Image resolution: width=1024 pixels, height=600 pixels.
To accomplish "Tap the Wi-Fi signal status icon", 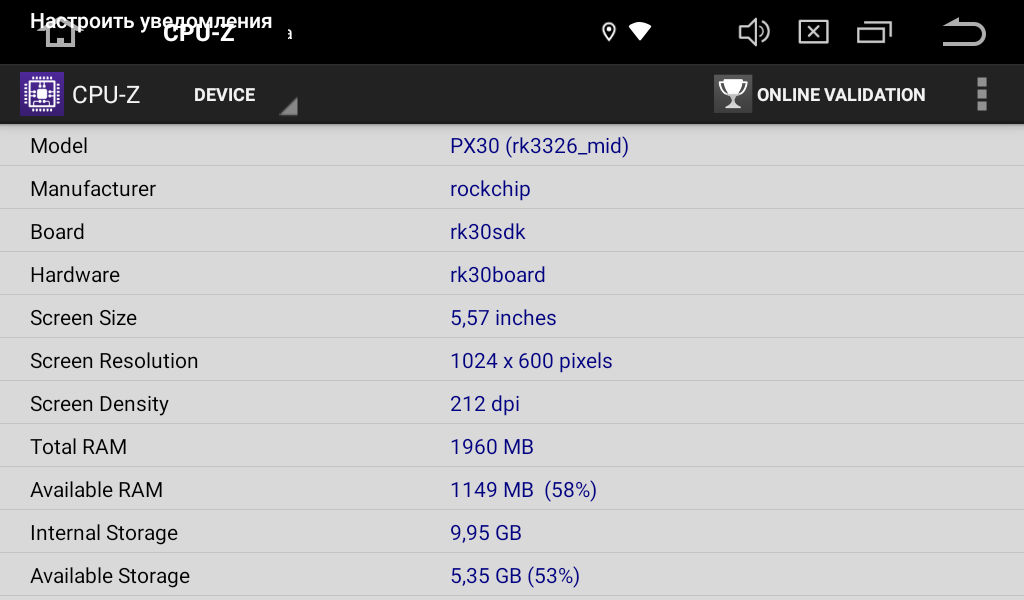I will [639, 31].
